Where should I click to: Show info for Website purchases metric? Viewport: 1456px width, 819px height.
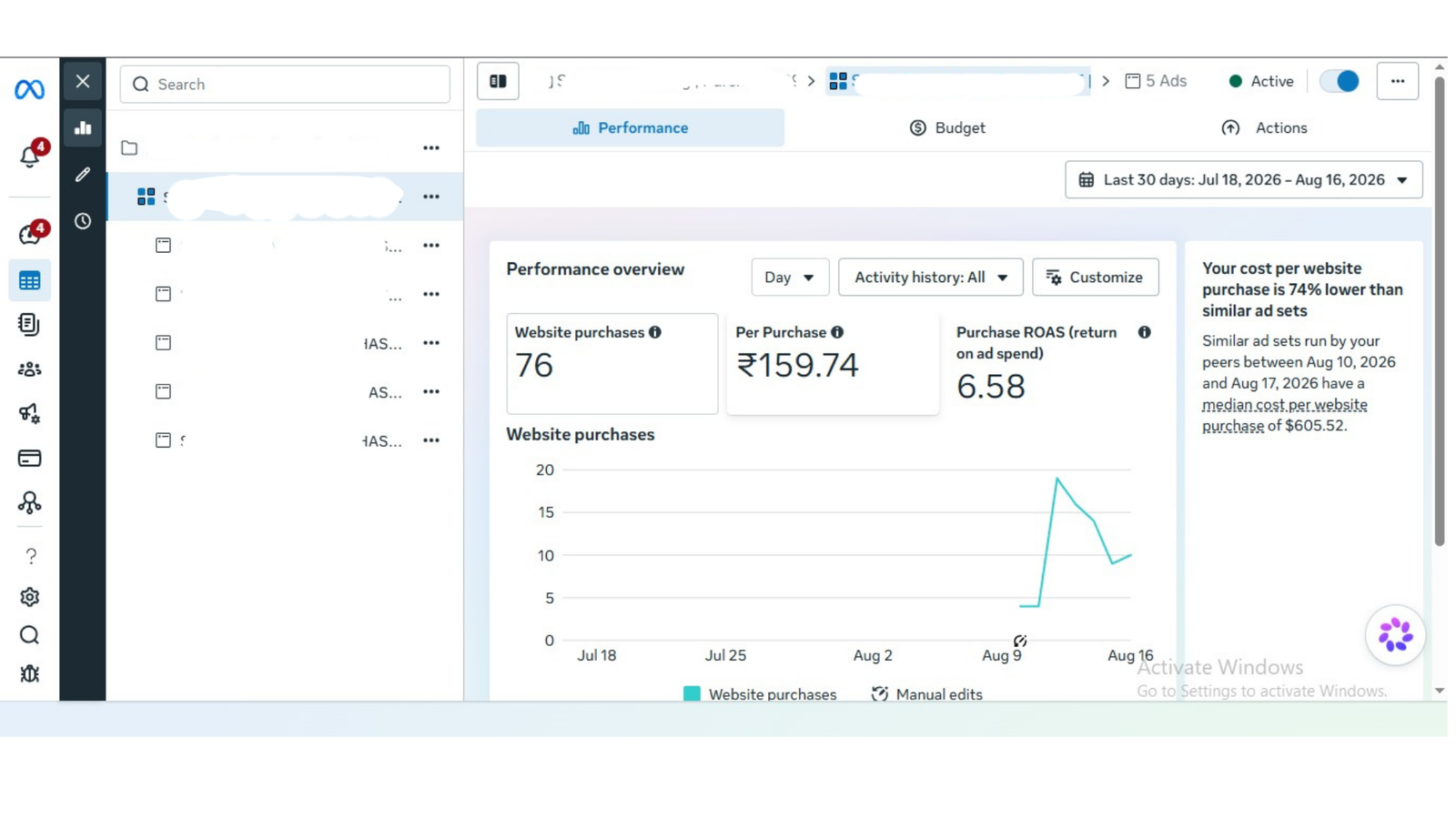[655, 332]
